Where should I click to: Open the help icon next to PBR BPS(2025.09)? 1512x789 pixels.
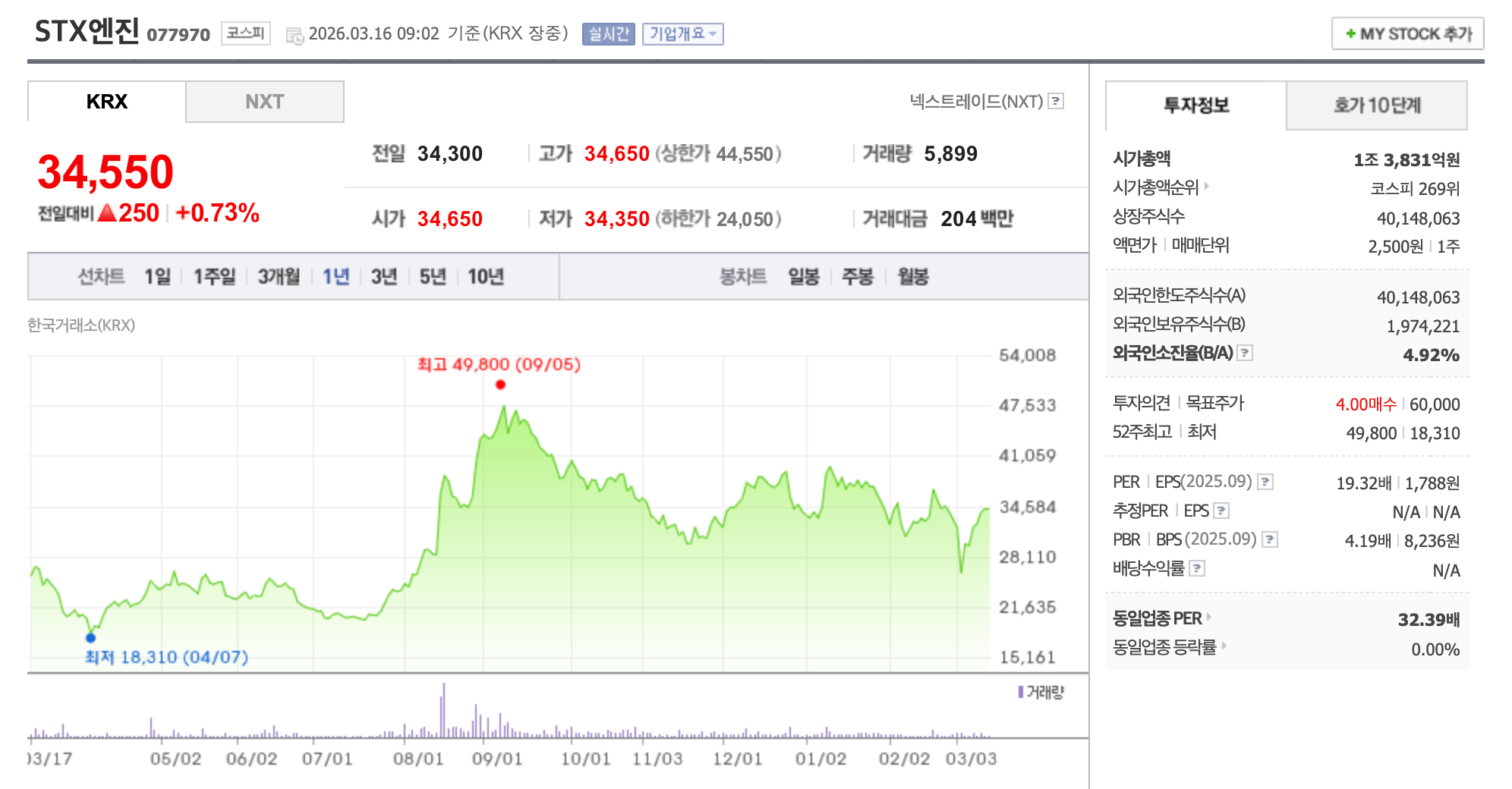point(1270,539)
